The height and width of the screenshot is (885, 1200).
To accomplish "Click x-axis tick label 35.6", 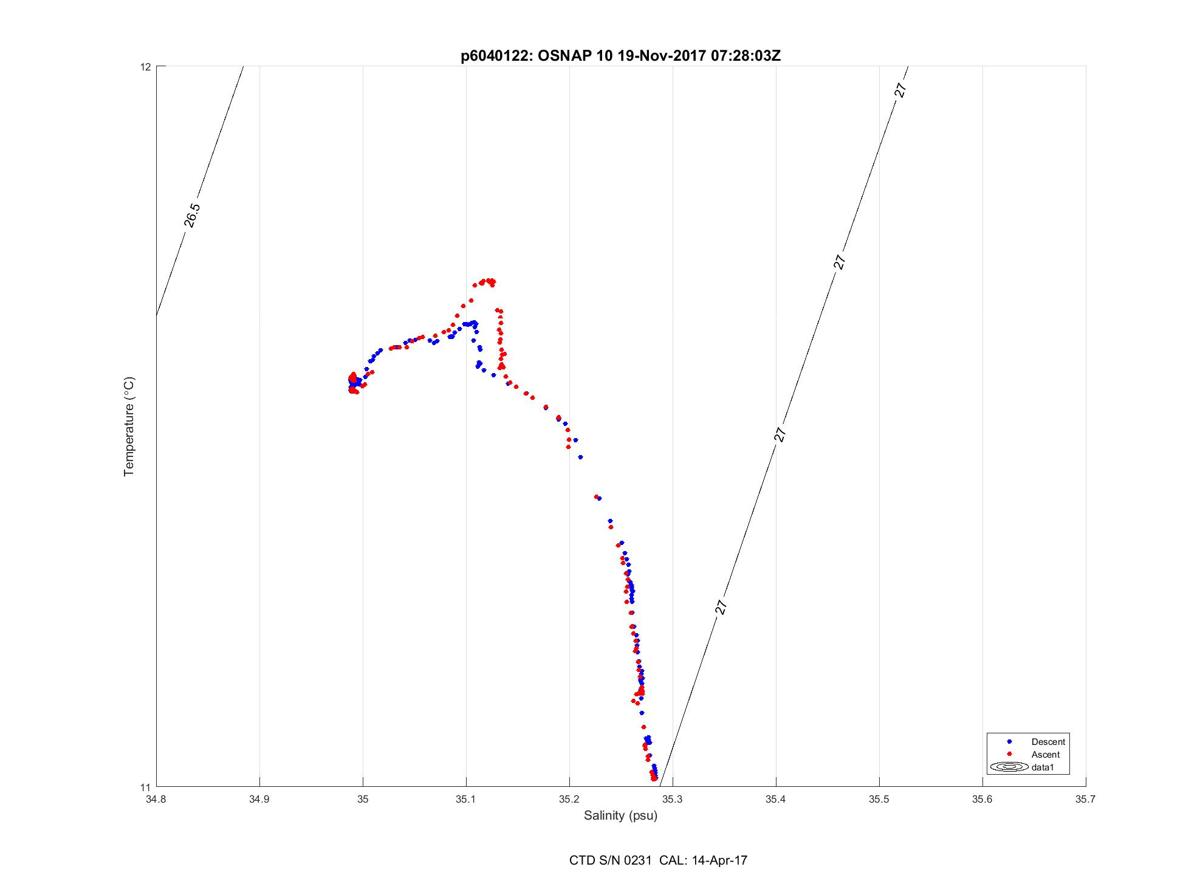I will 982,799.
